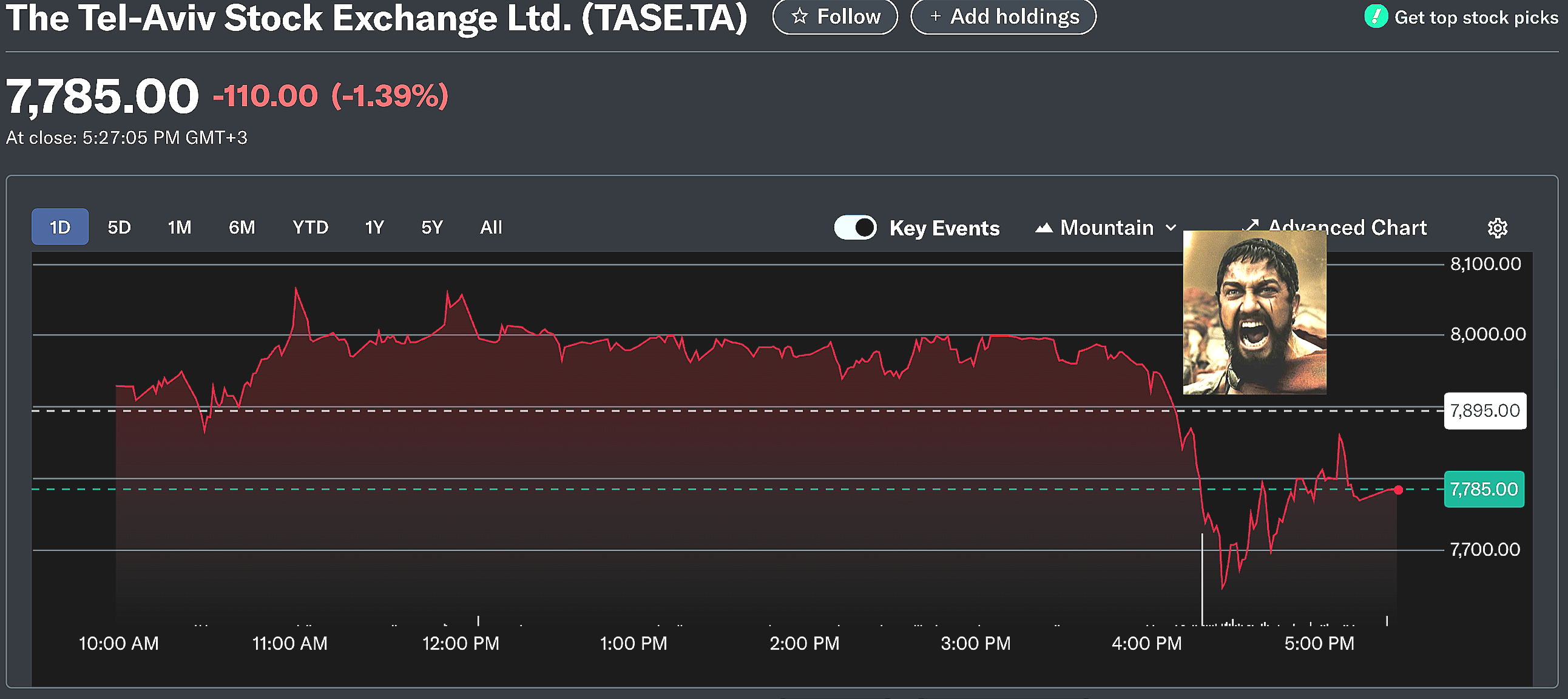Toggle the Key Events switch
This screenshot has width=1568, height=699.
pos(855,228)
